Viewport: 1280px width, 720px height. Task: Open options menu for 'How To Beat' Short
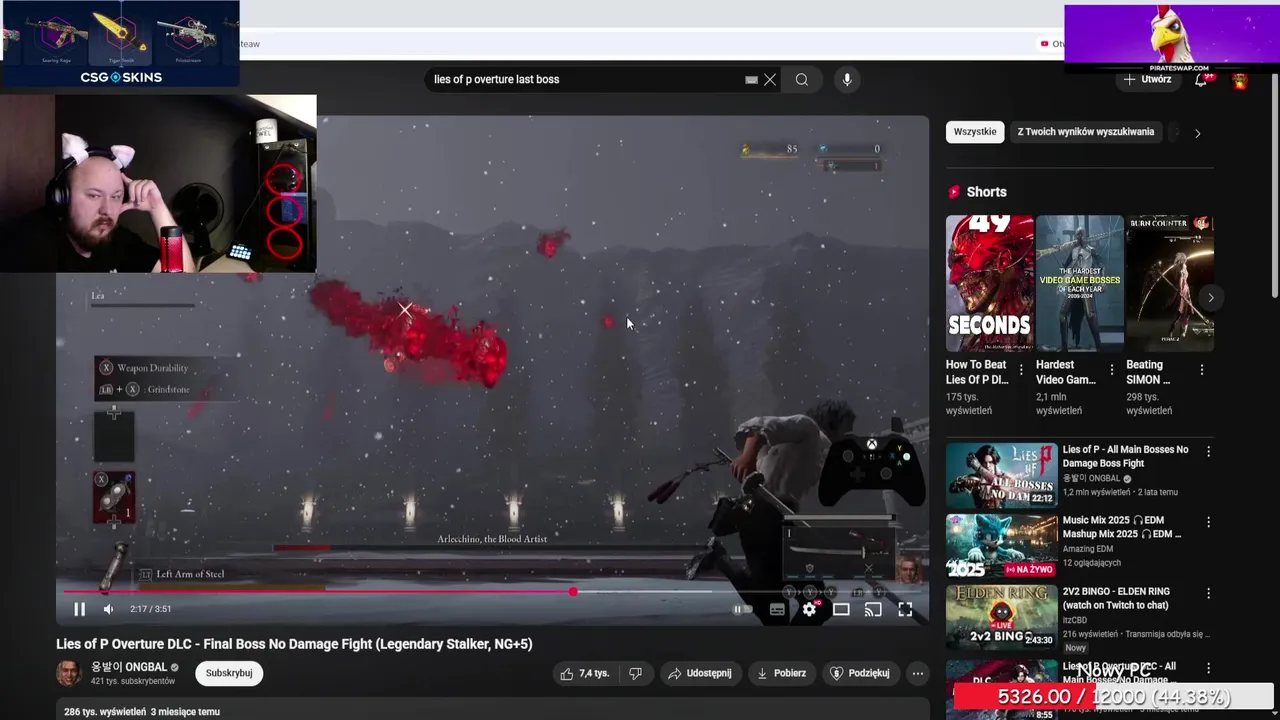pyautogui.click(x=1021, y=370)
